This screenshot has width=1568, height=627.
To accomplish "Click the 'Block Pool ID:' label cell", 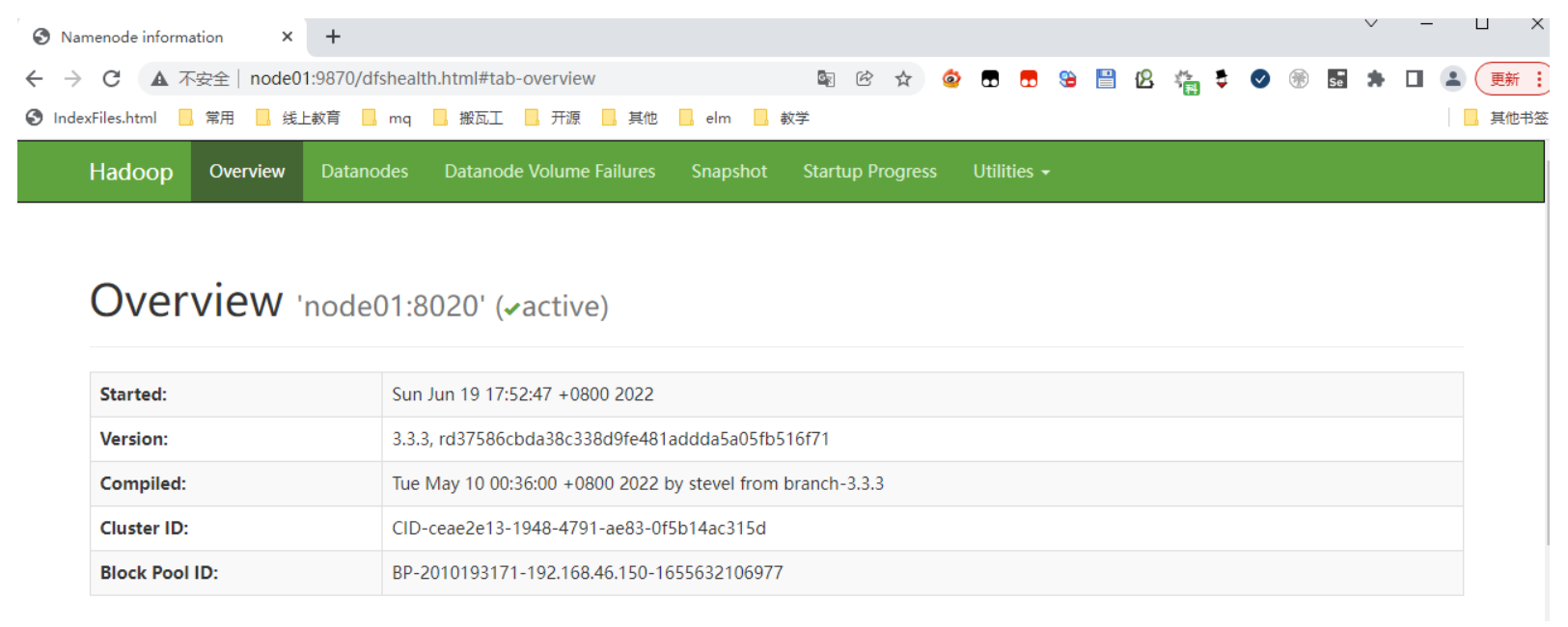I will (x=236, y=573).
